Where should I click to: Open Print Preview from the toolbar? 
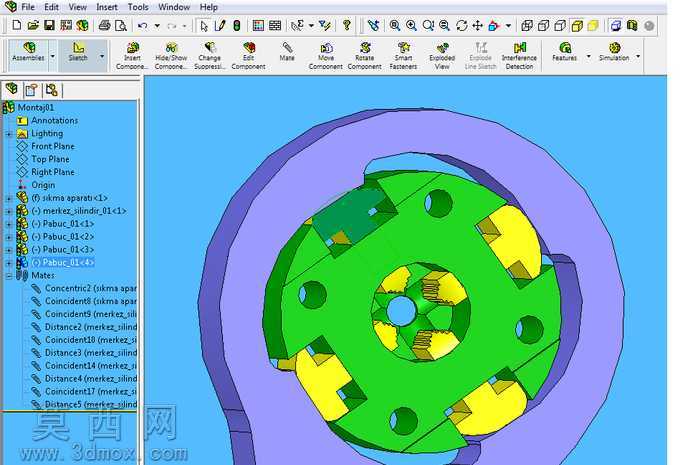coord(120,25)
